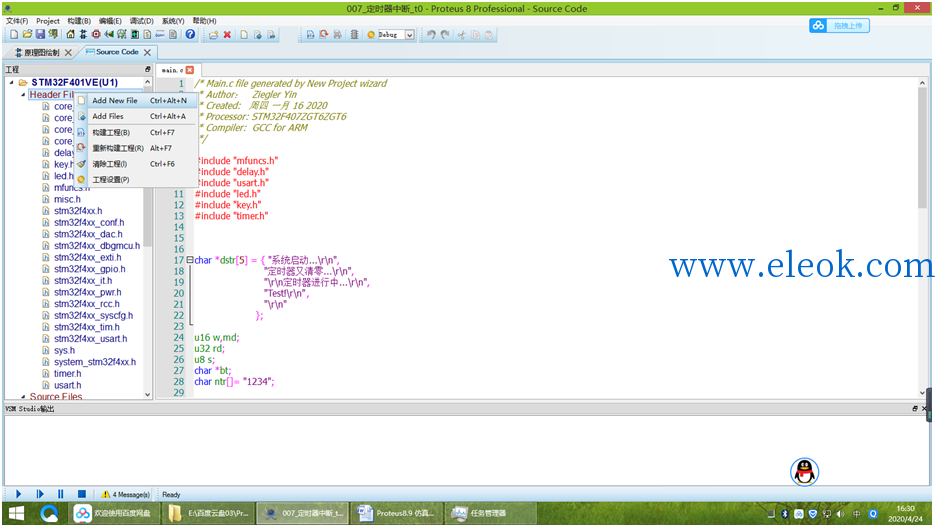Click the 拖拽上传 upload button
Image resolution: width=935 pixels, height=527 pixels.
(840, 26)
